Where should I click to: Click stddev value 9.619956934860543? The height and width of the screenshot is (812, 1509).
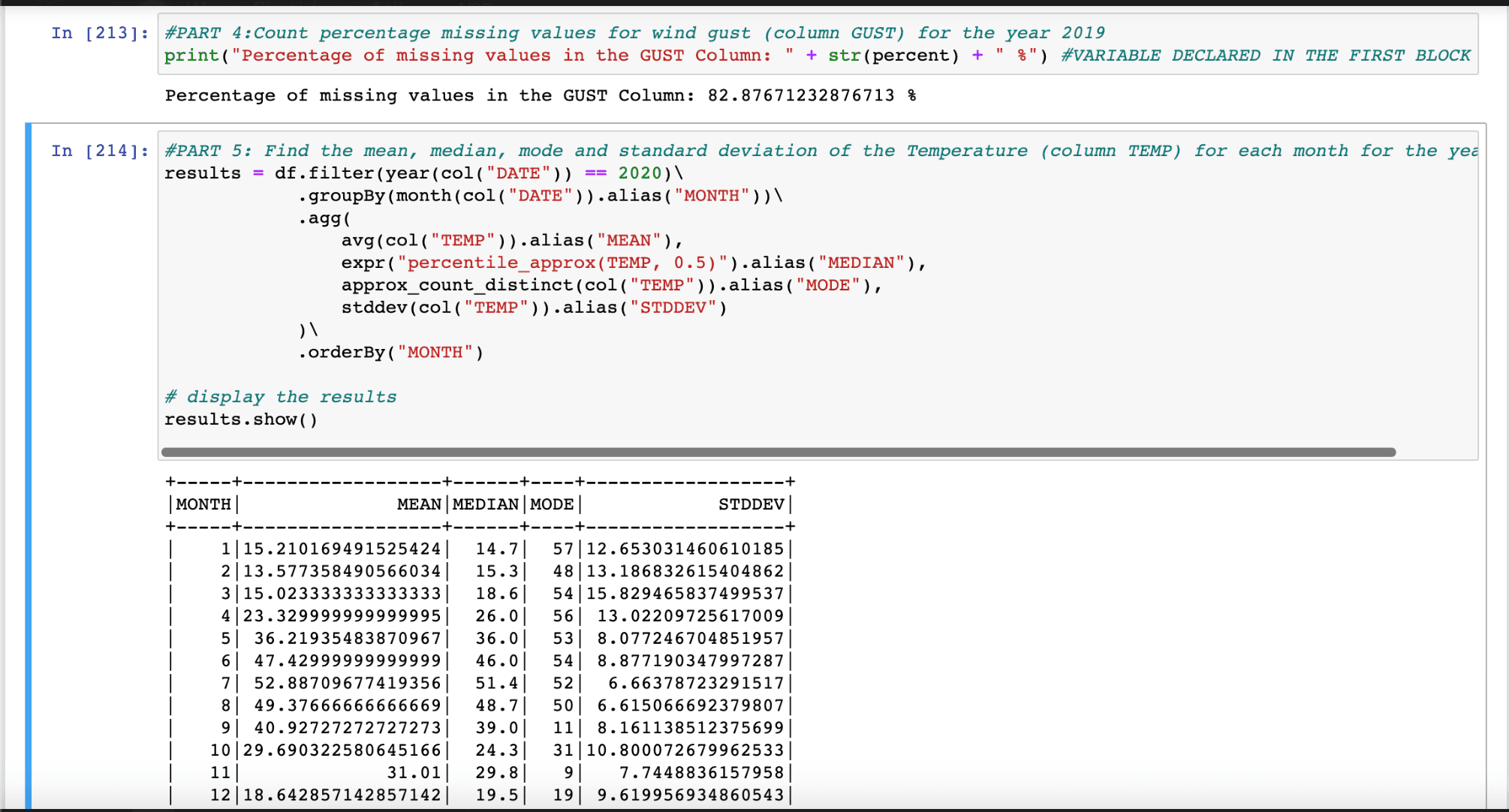click(691, 795)
